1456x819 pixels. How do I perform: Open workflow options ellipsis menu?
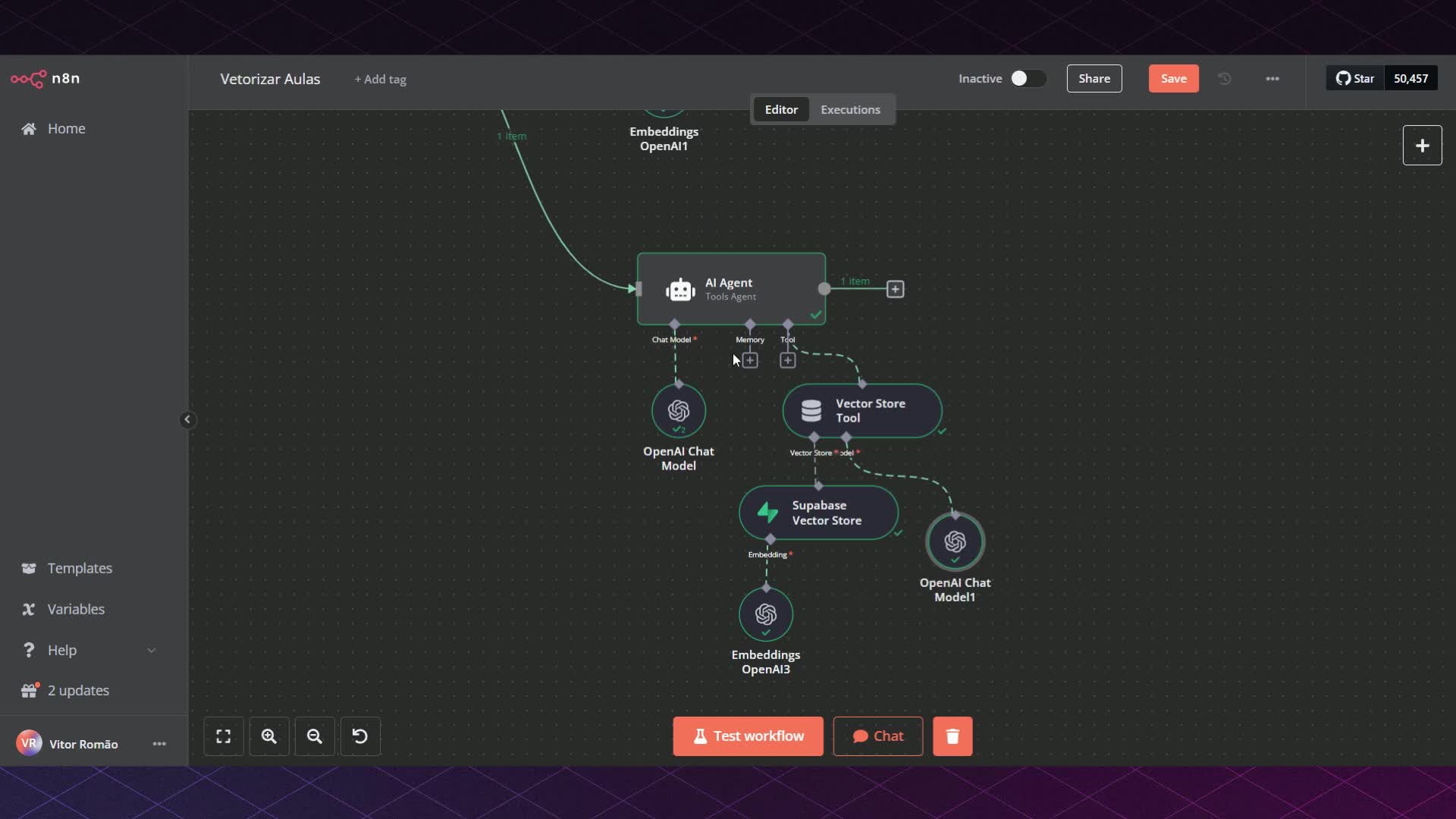[x=1272, y=79]
